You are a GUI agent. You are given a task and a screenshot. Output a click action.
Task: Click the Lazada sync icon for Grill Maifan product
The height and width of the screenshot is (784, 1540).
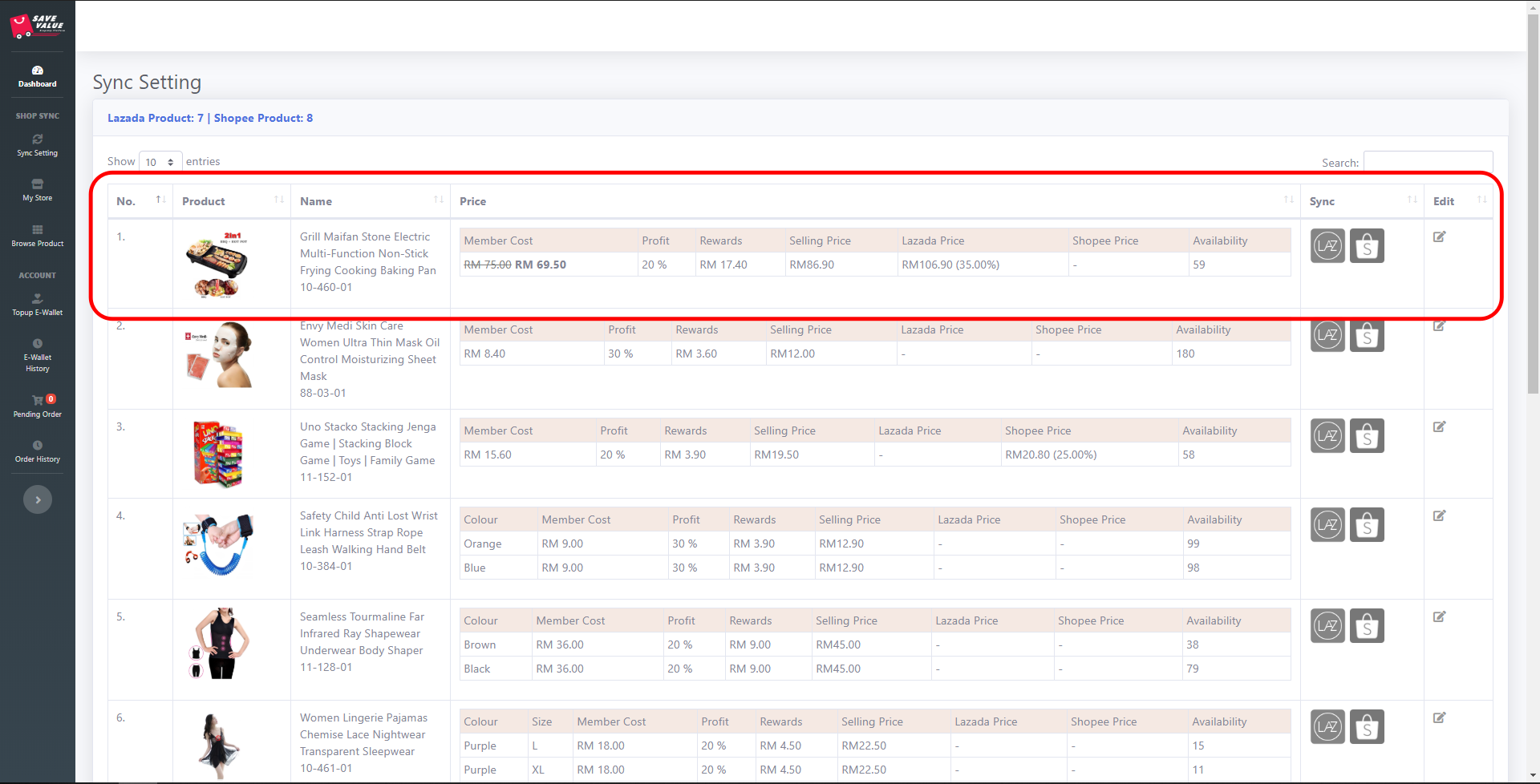(1327, 246)
